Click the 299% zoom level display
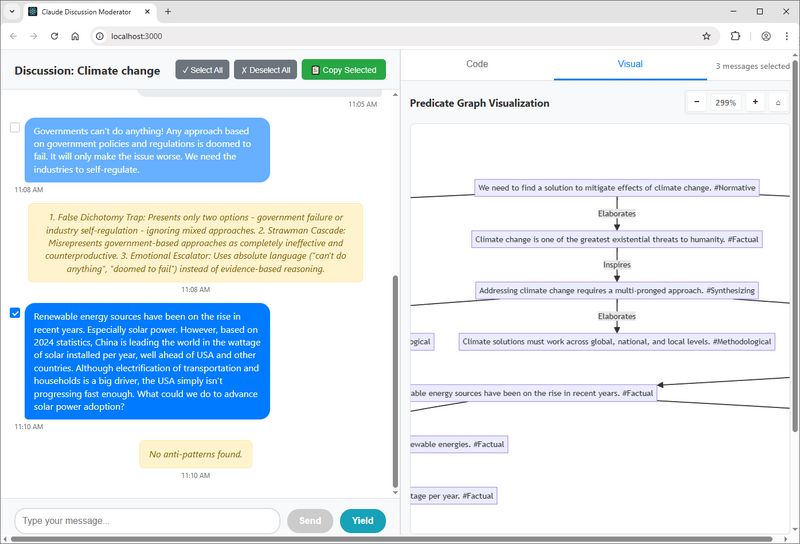This screenshot has width=800, height=544. point(726,103)
